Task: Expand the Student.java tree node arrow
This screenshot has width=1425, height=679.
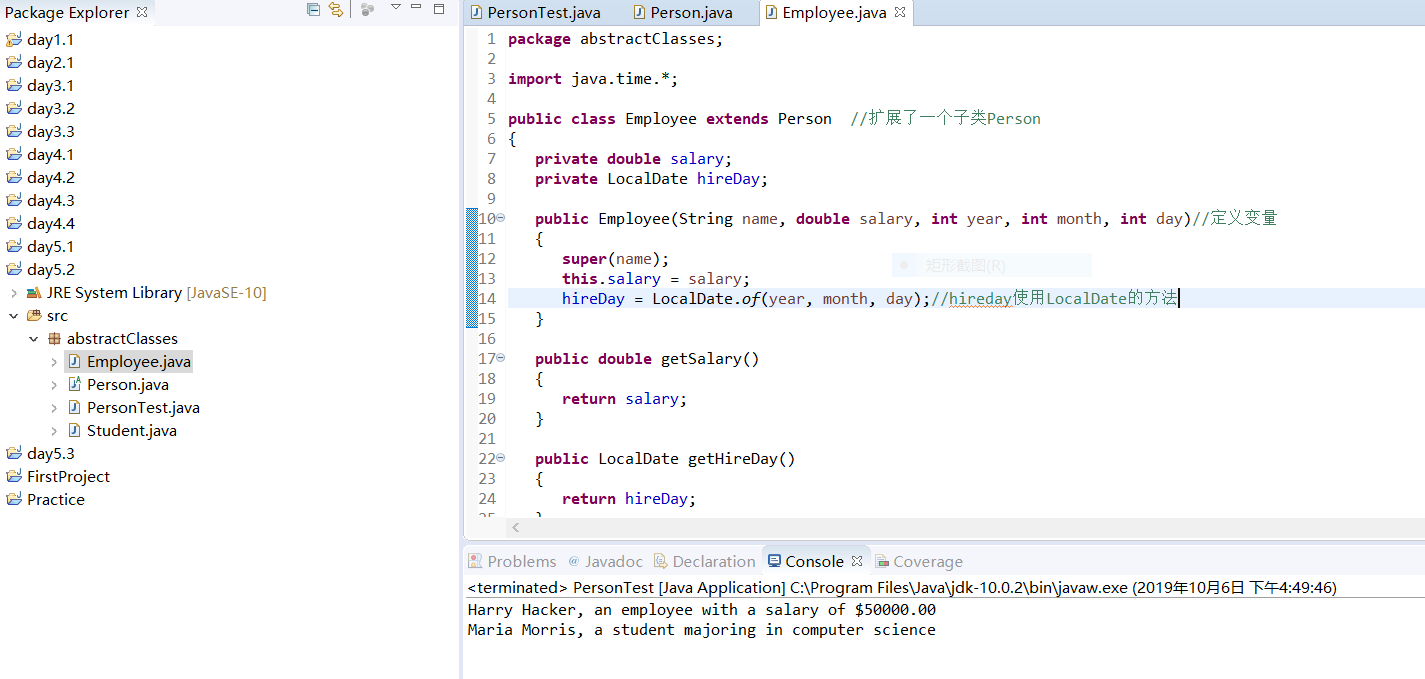Action: [x=54, y=431]
